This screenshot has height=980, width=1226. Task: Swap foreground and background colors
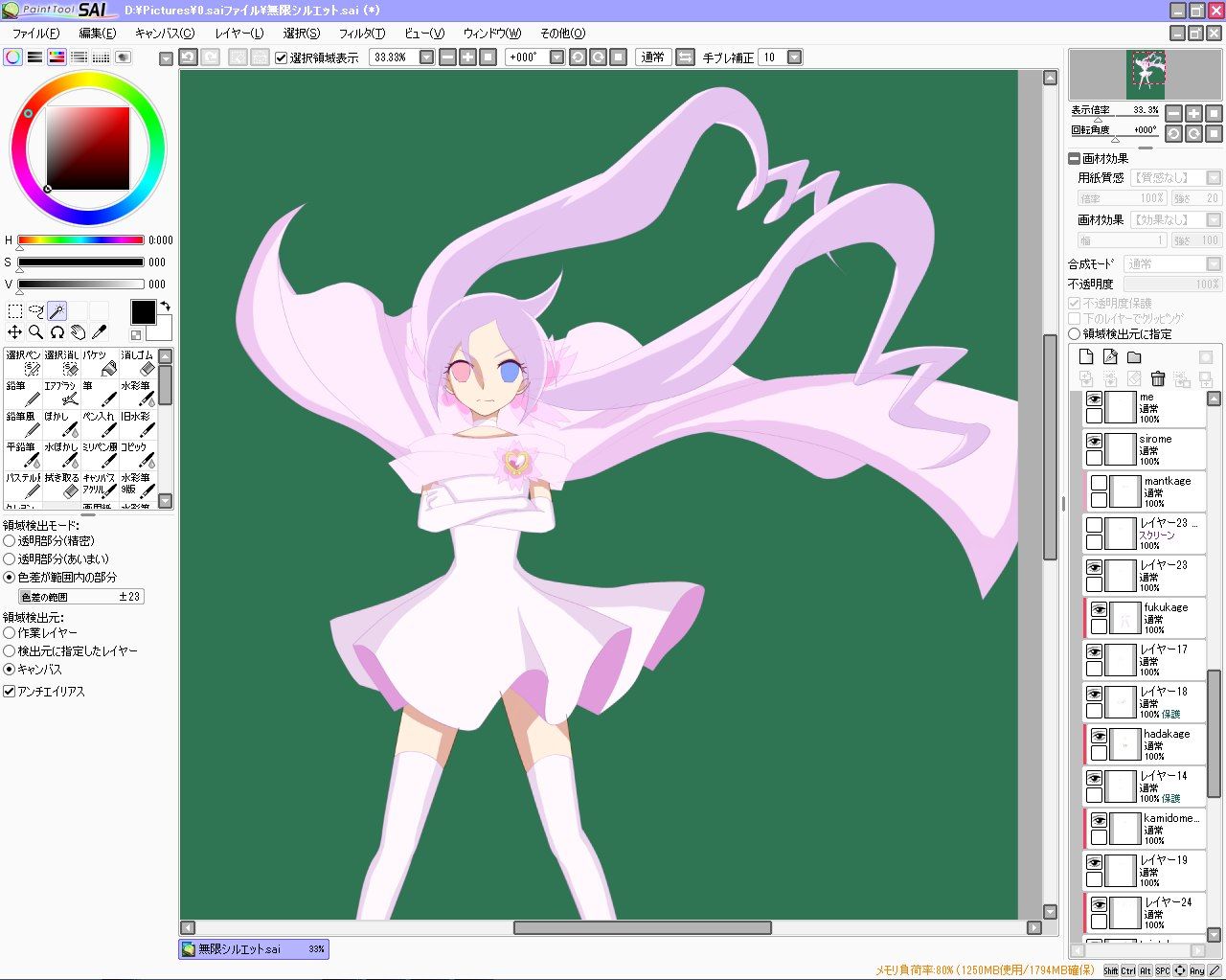[165, 307]
